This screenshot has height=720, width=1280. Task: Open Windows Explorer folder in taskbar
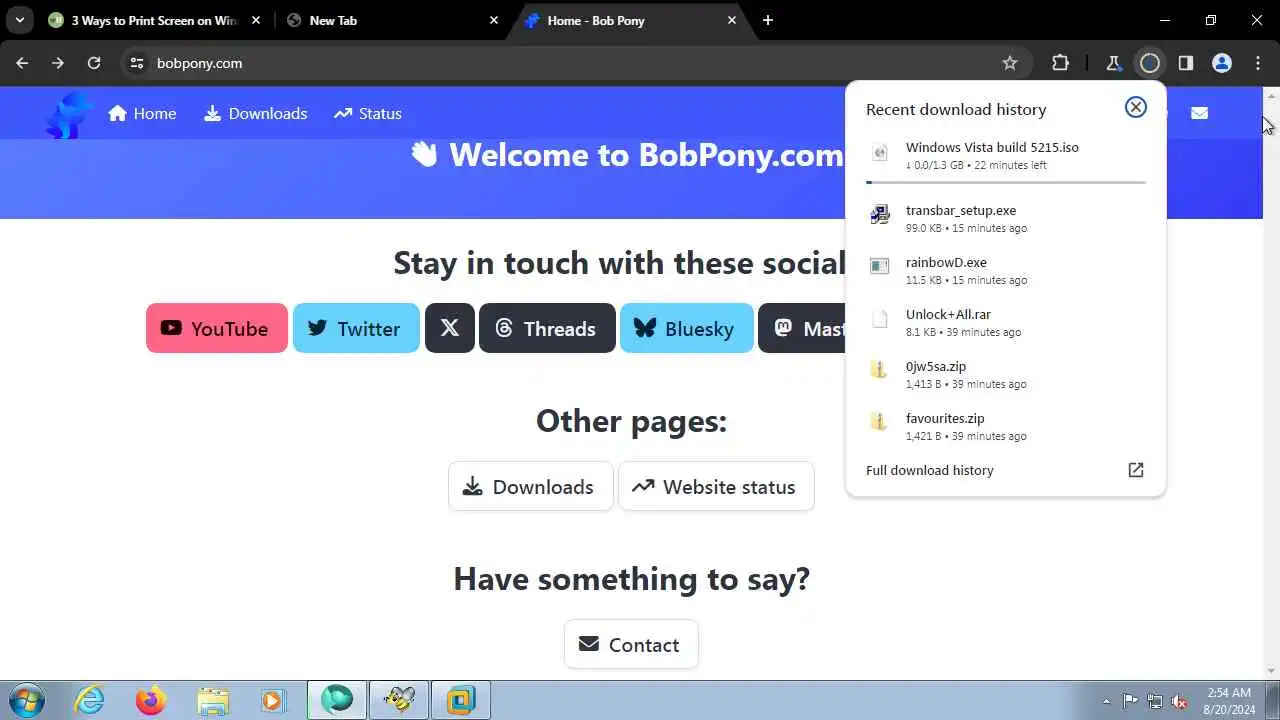click(x=212, y=700)
